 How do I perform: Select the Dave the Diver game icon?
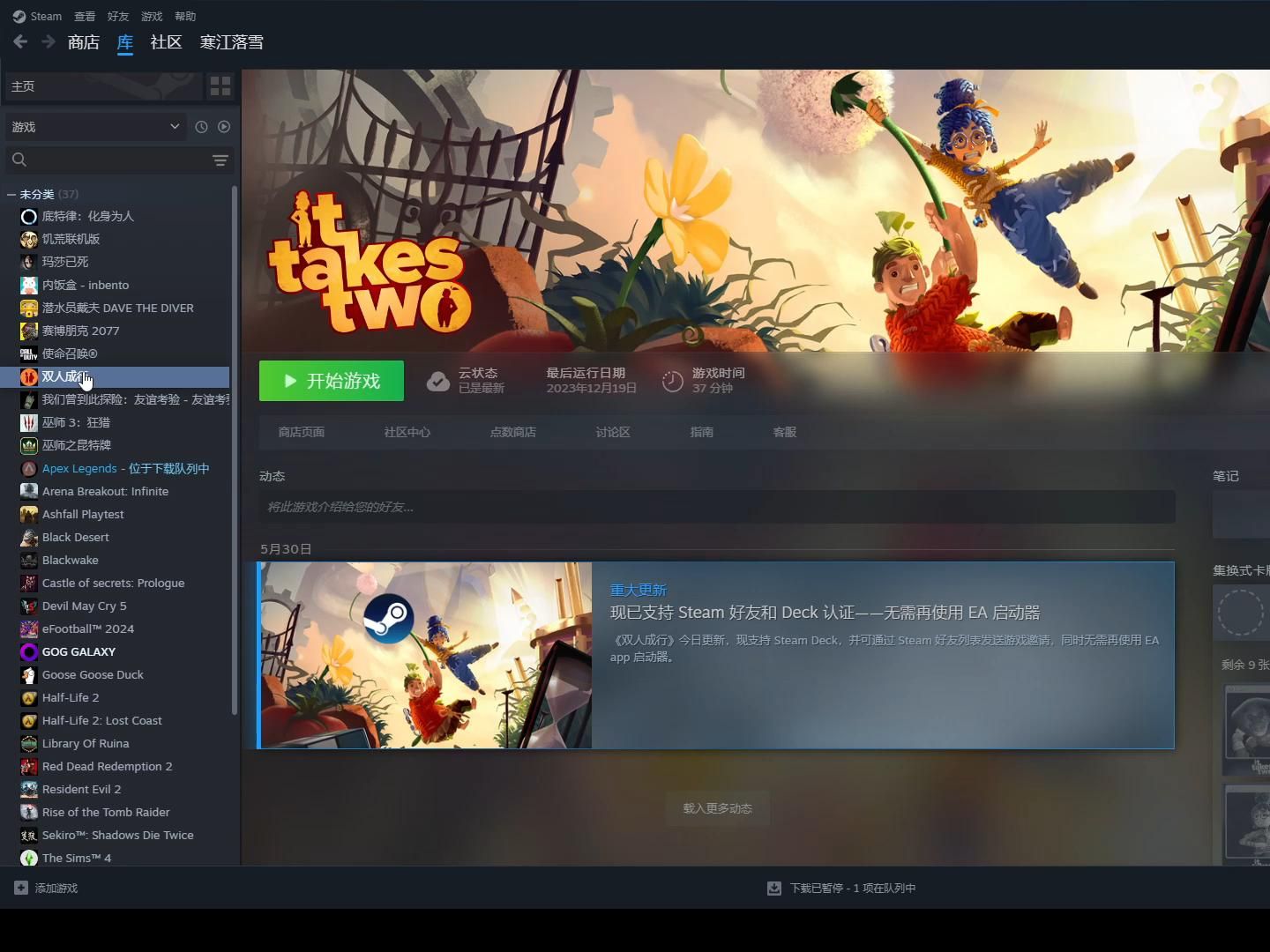pyautogui.click(x=28, y=308)
